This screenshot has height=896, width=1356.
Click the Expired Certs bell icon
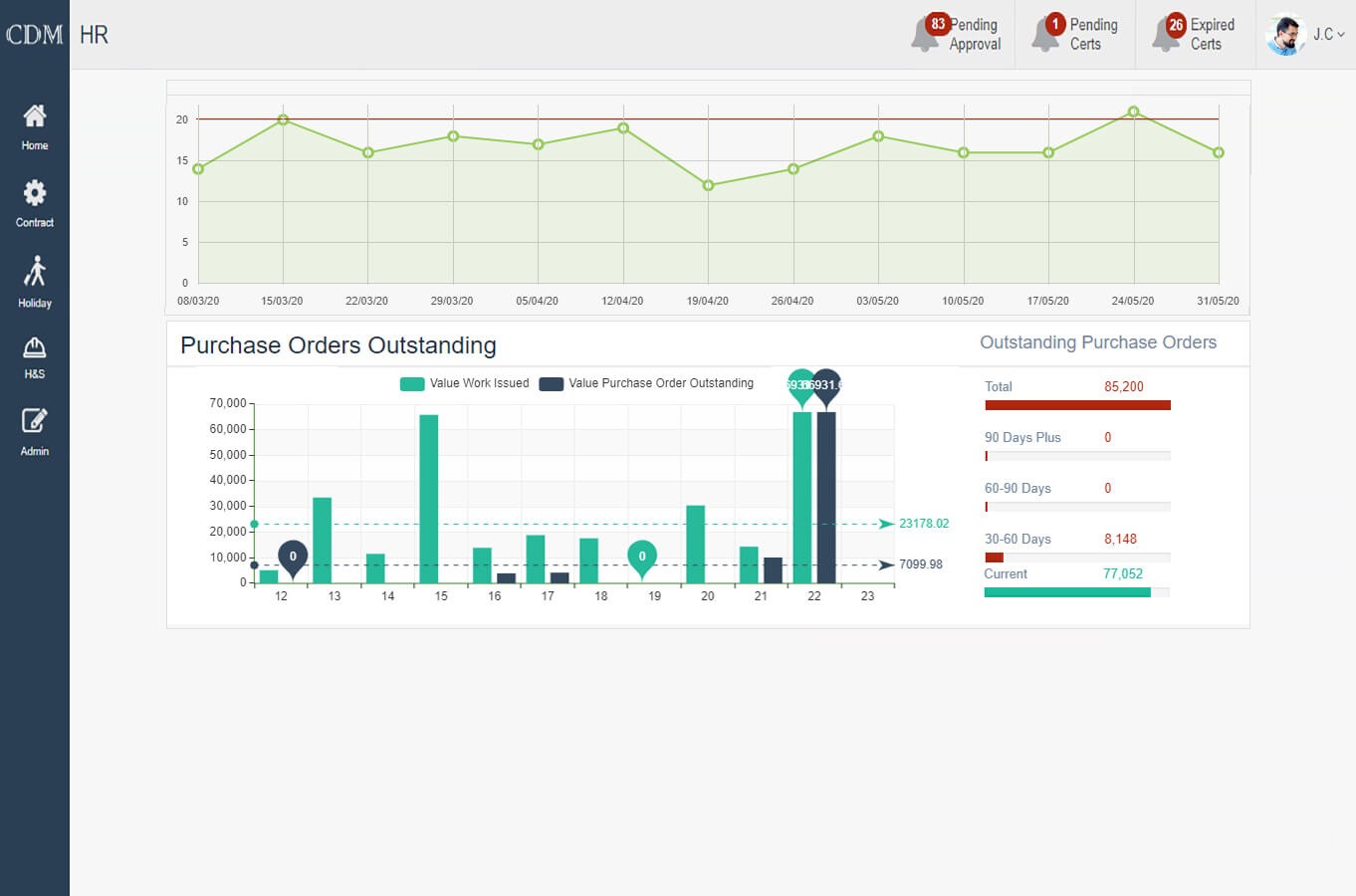(1166, 35)
